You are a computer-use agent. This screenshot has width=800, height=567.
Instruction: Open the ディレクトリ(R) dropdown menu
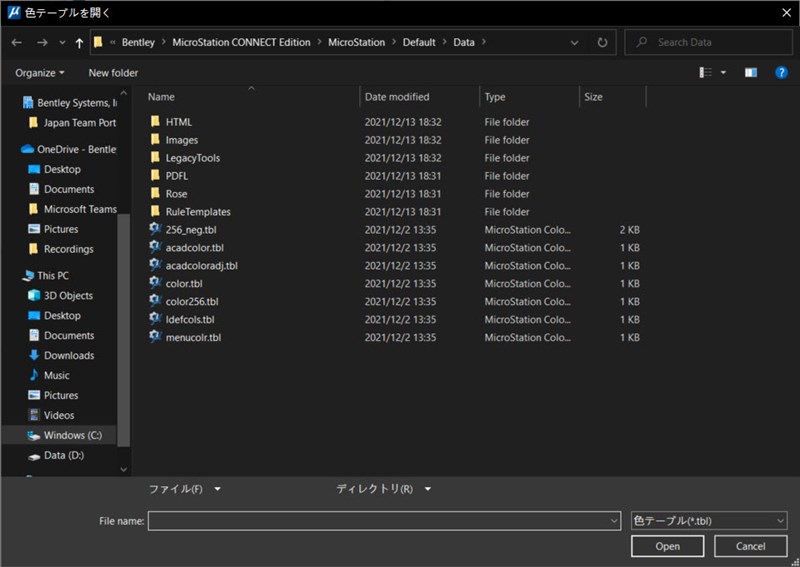384,489
